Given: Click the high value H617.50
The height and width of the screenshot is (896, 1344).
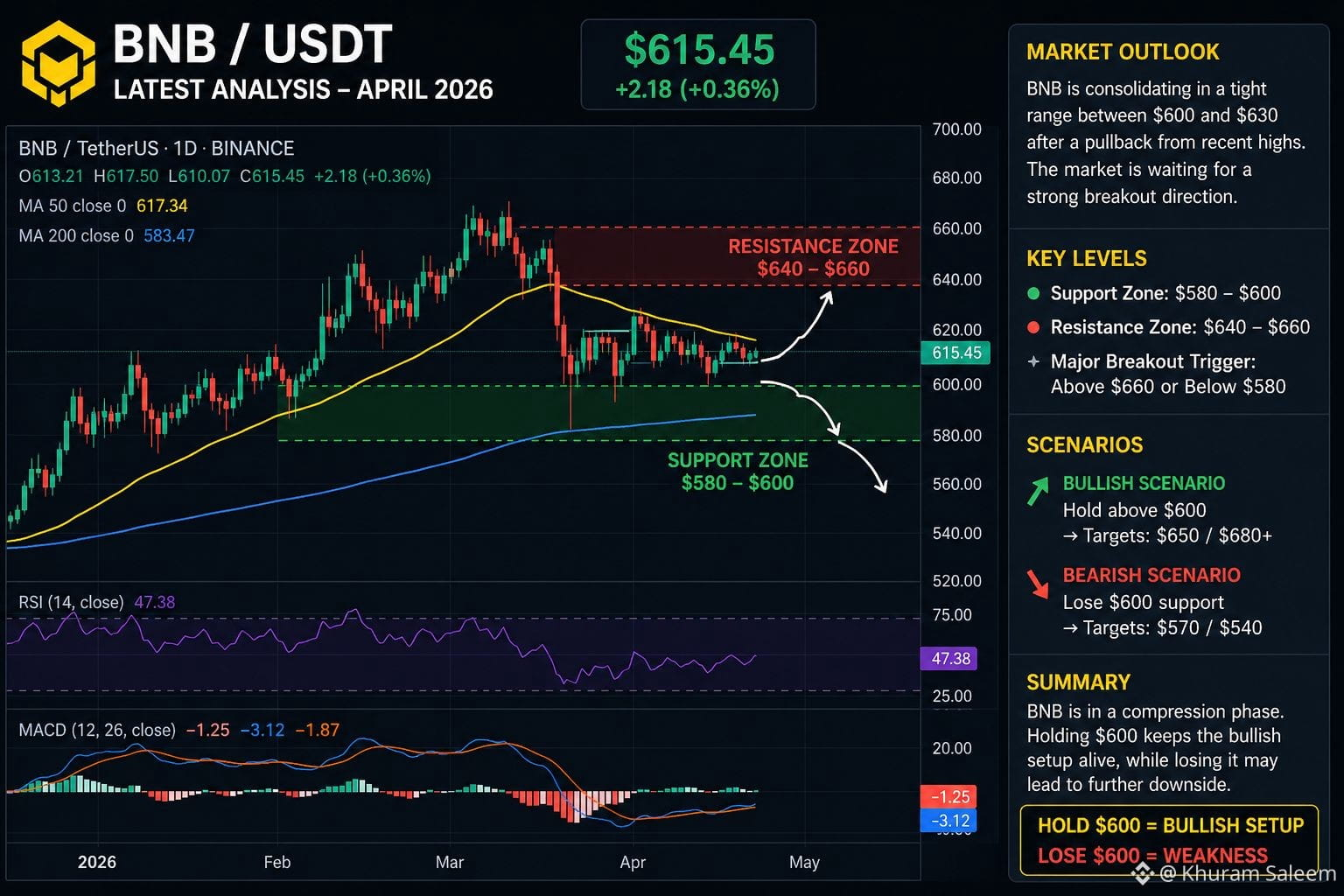Looking at the screenshot, I should point(127,176).
